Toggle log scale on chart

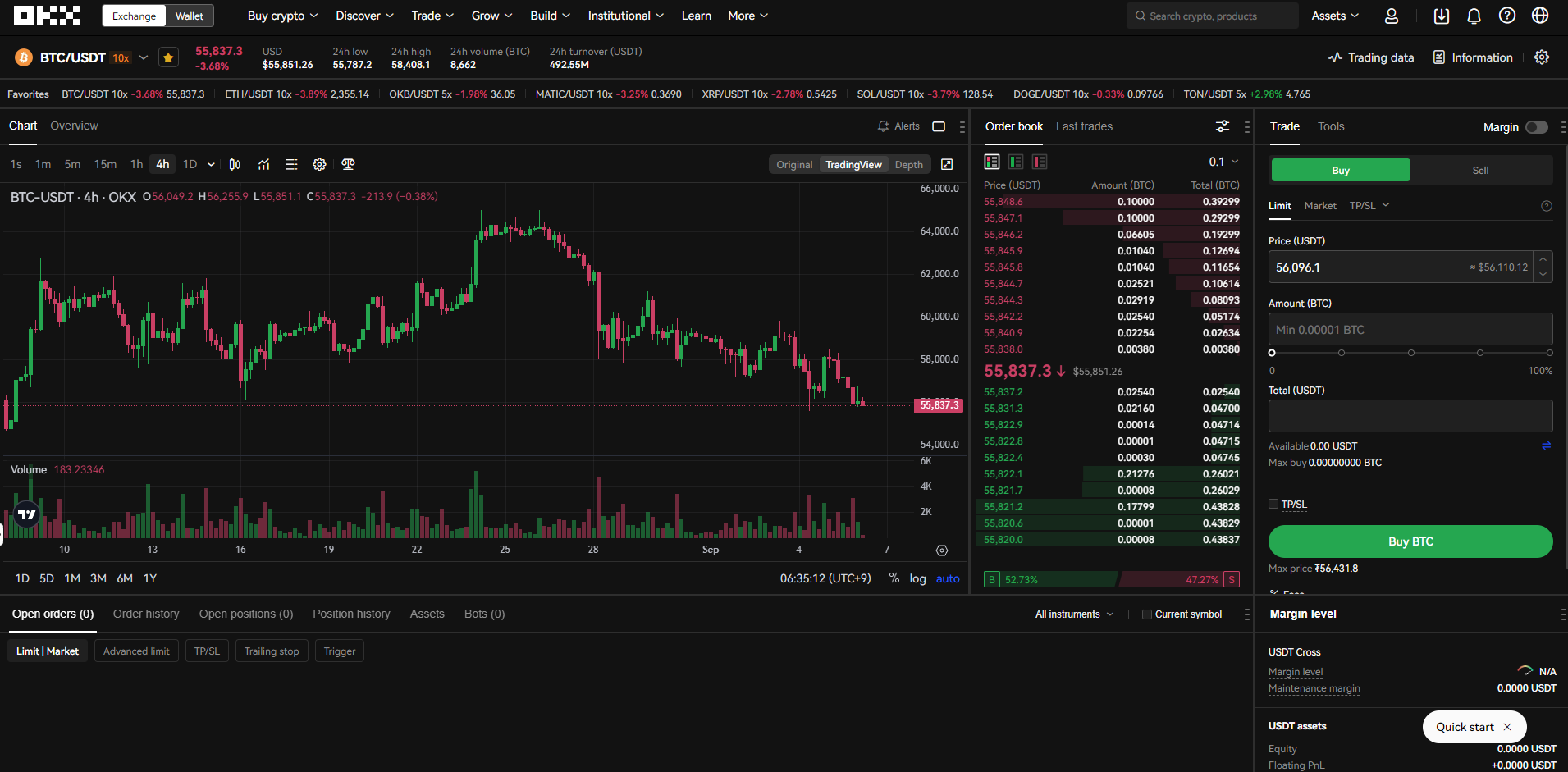pos(917,578)
